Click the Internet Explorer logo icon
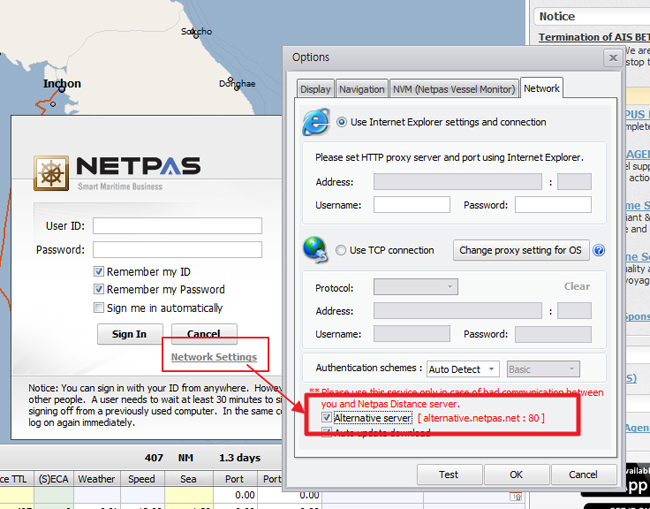This screenshot has height=509, width=650. coord(316,122)
